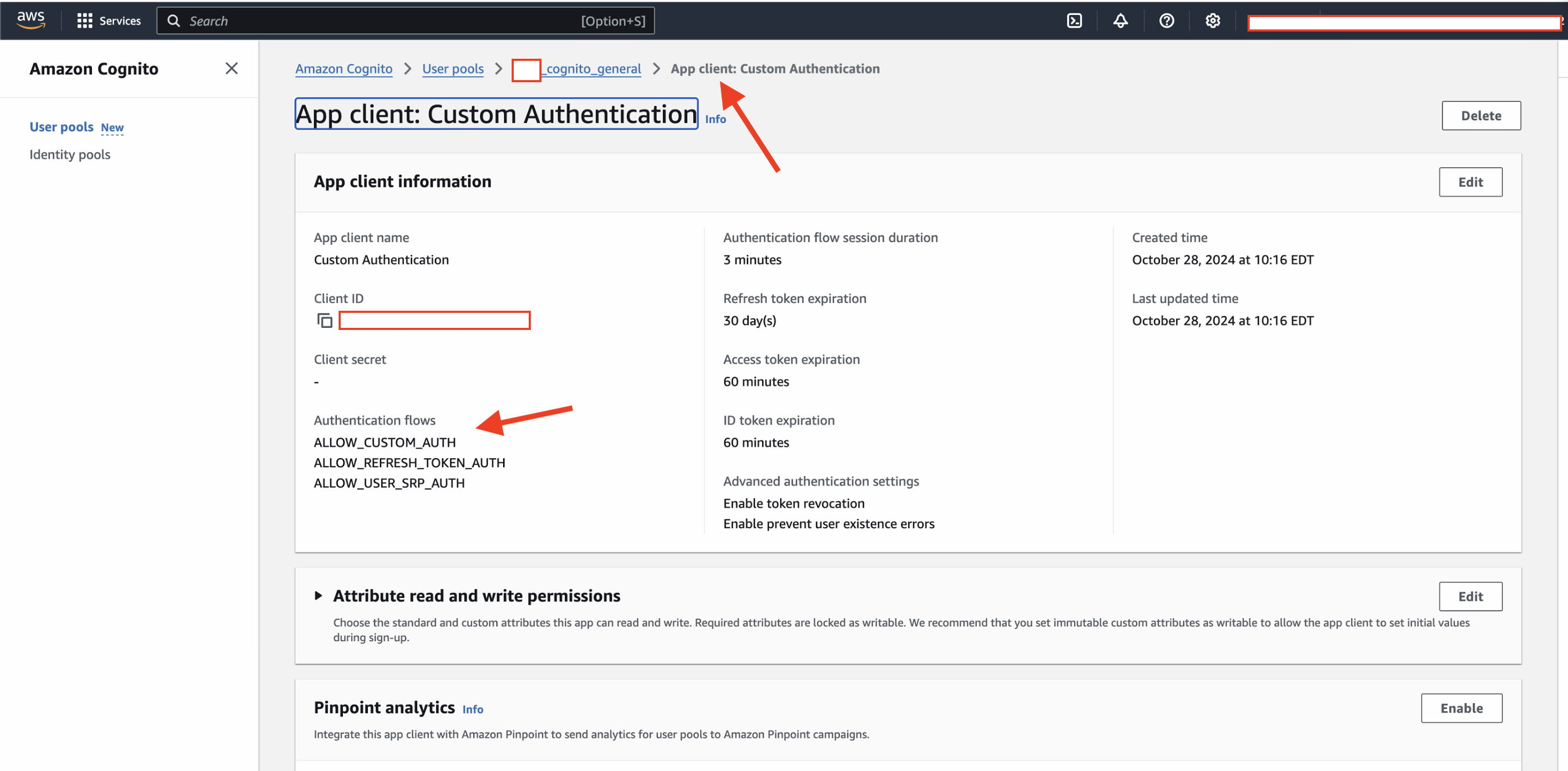
Task: Delete the app client
Action: [1481, 116]
